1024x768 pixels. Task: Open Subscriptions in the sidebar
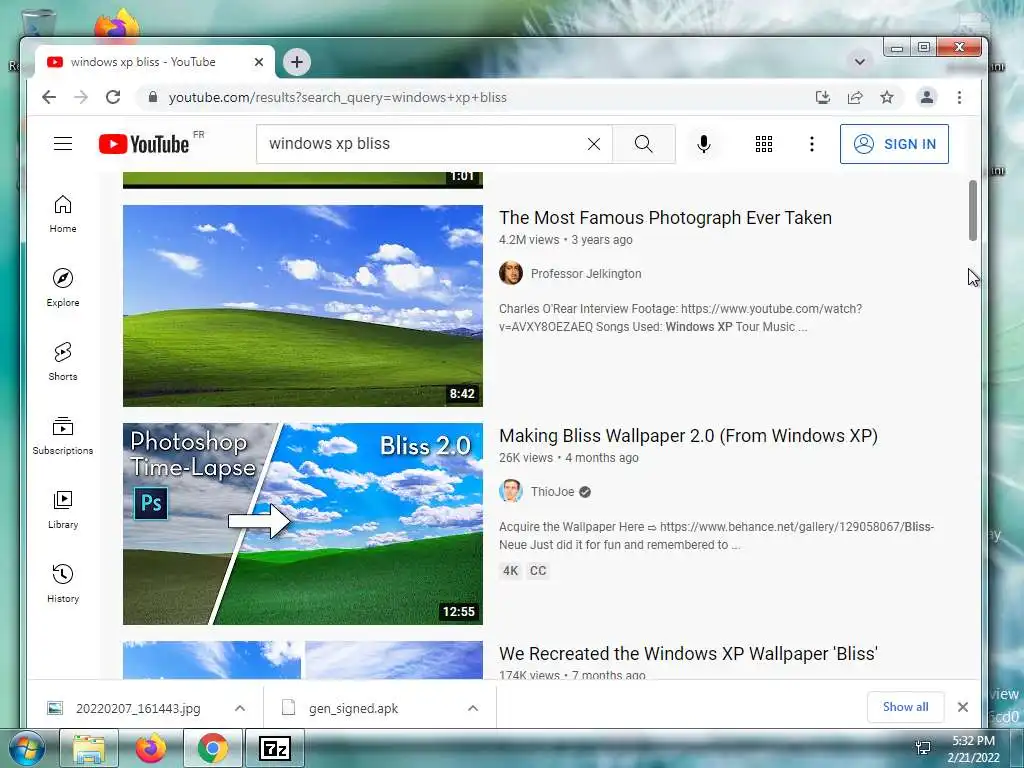coord(63,436)
